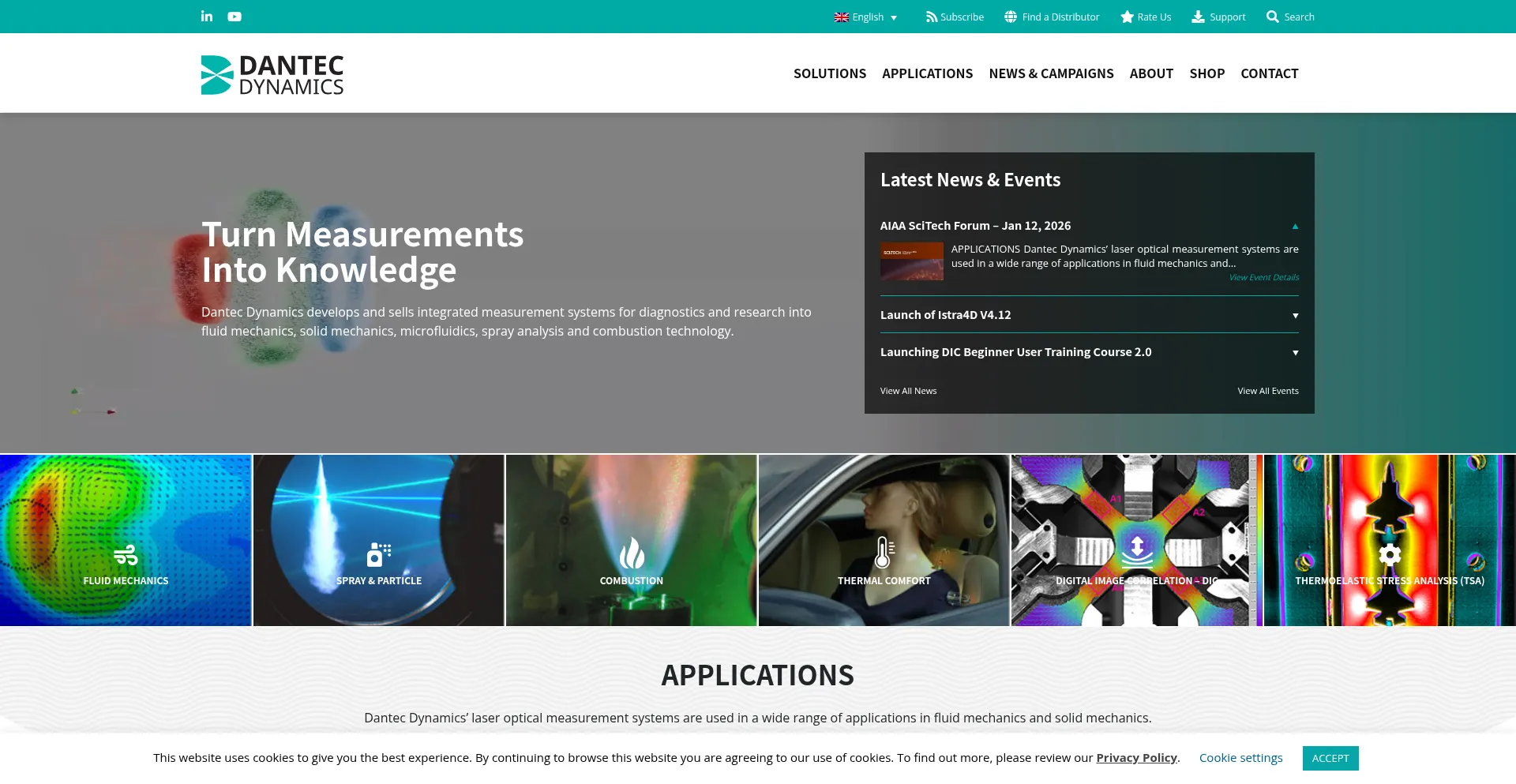This screenshot has width=1516, height=784.
Task: Click the View Event Details link
Action: [x=1263, y=277]
